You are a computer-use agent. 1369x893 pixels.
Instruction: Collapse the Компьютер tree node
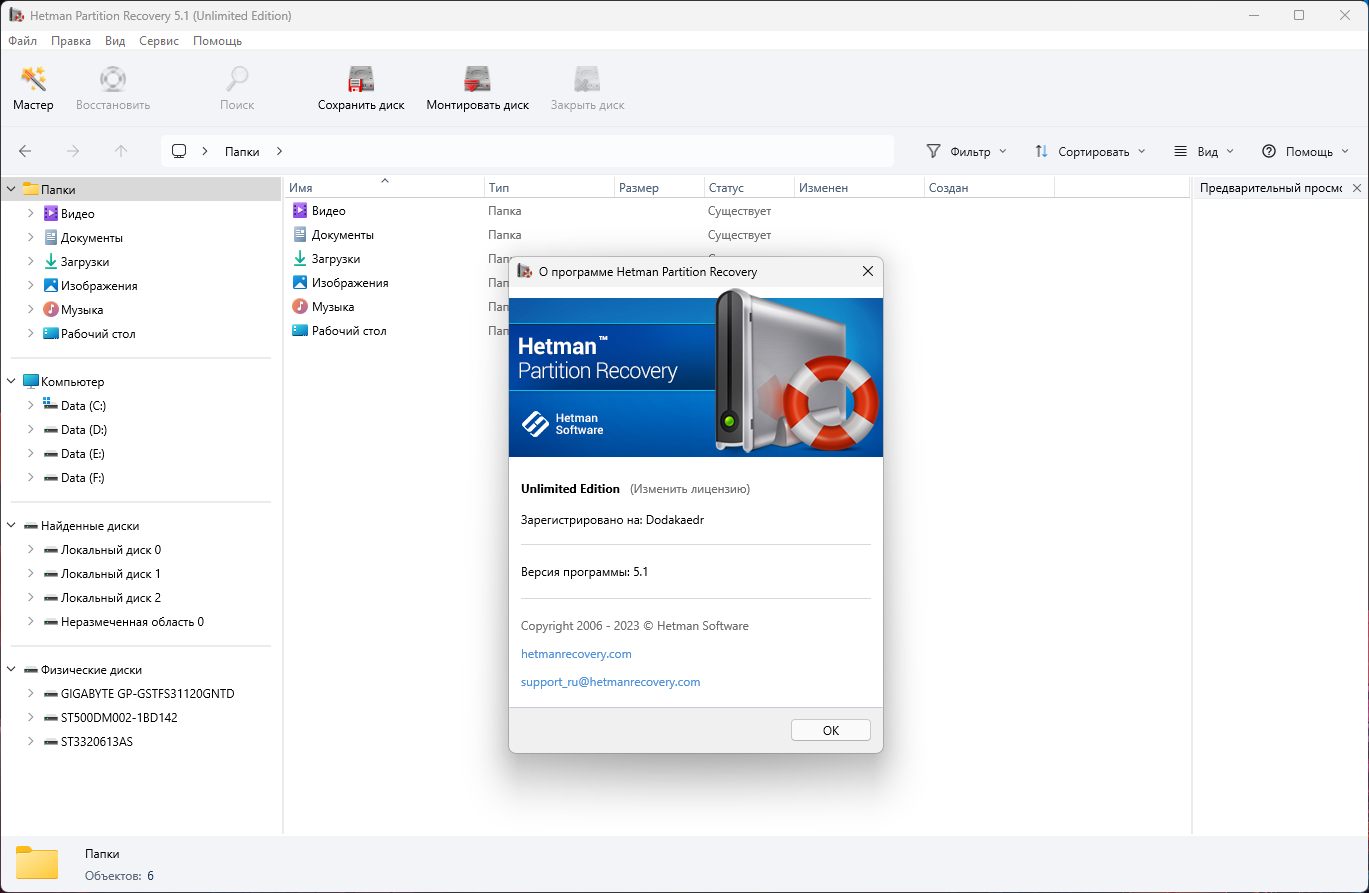(11, 381)
